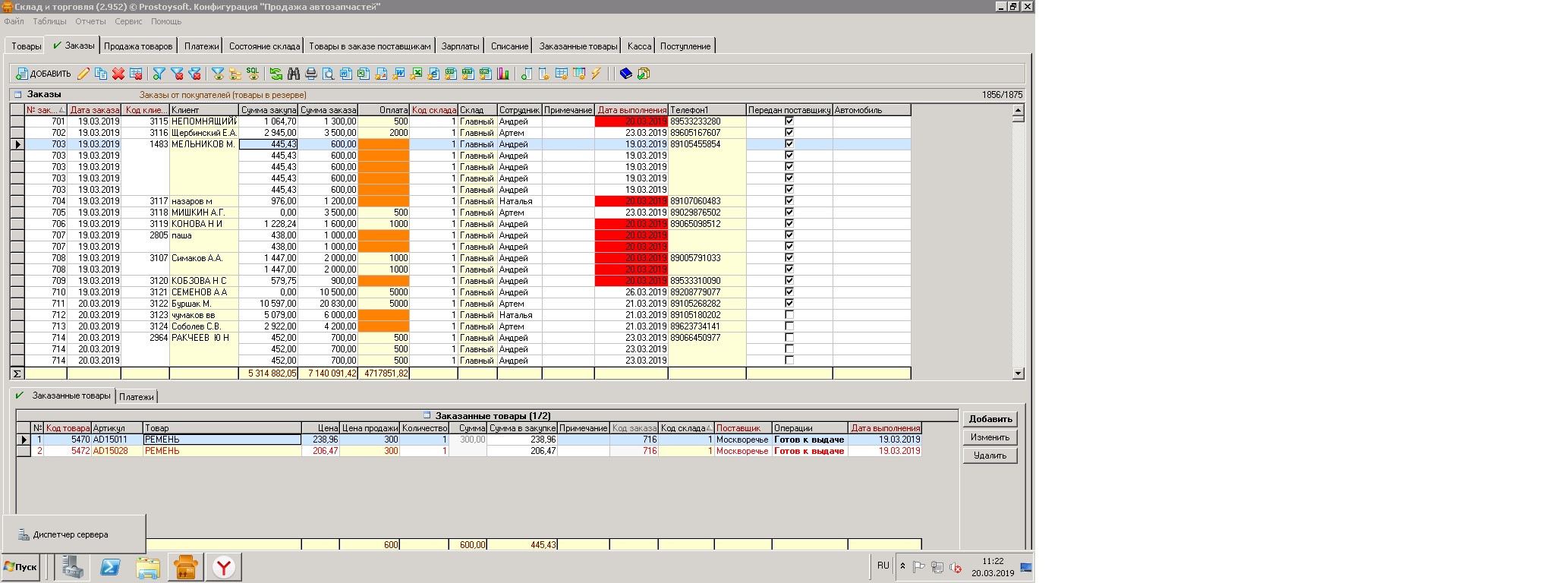Click scroll down arrow of orders table
The width and height of the screenshot is (1568, 583).
coord(1018,373)
